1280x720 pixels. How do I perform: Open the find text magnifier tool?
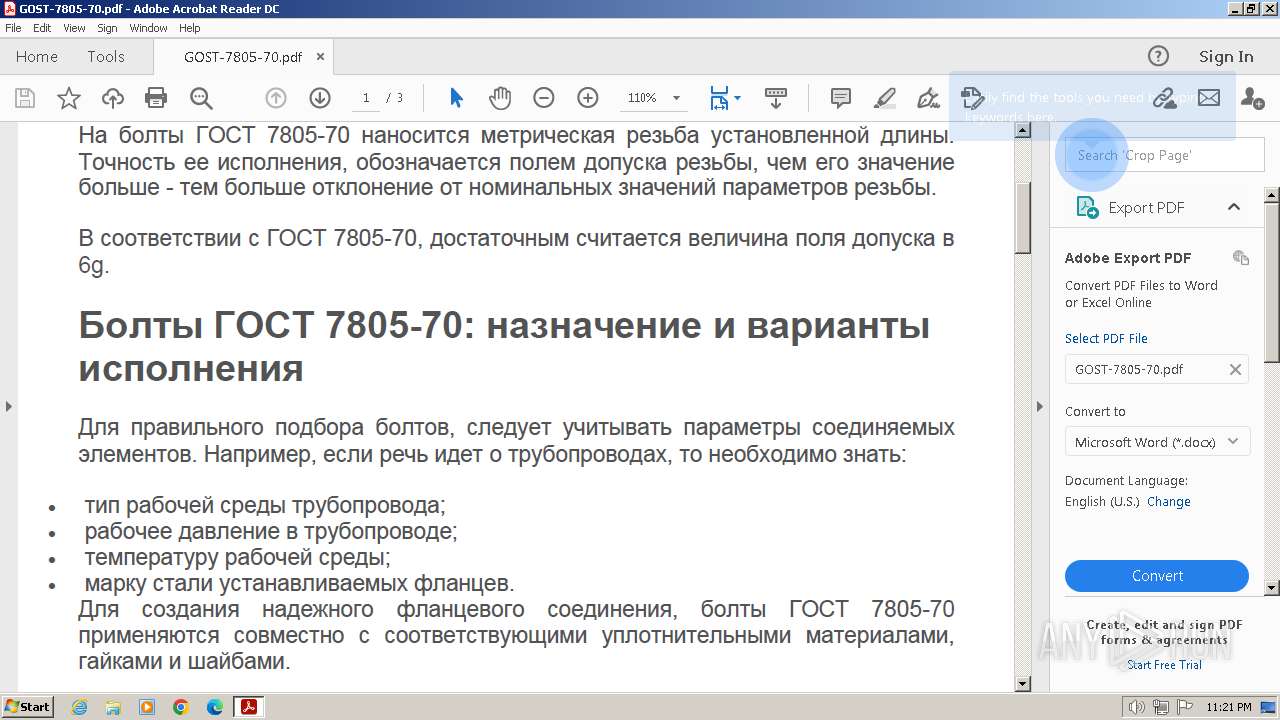tap(201, 98)
